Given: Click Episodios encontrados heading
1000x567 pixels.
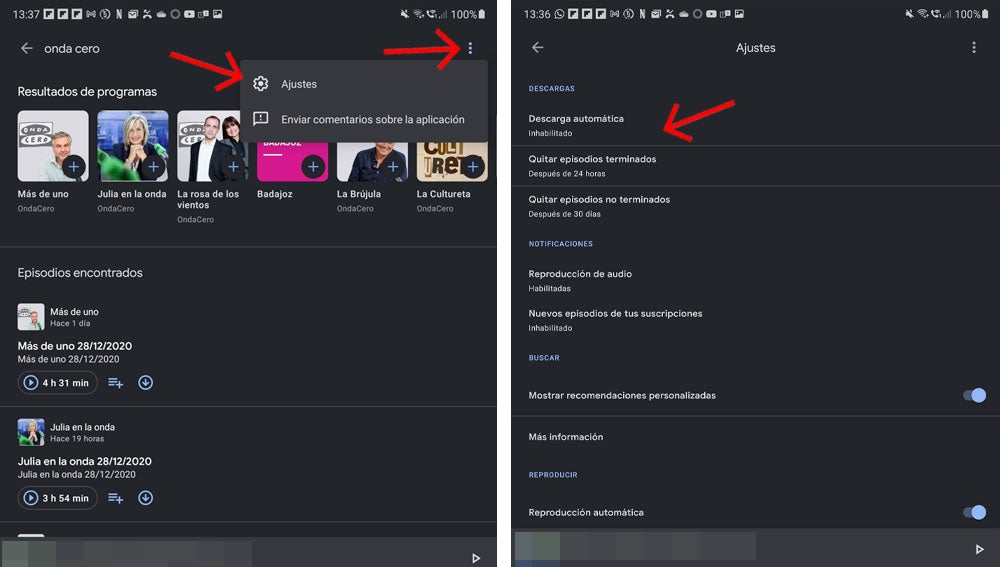Looking at the screenshot, I should click(x=80, y=273).
